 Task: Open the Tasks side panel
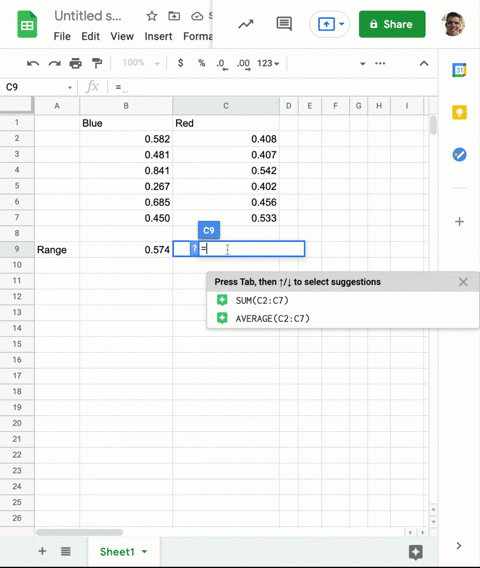pyautogui.click(x=459, y=155)
